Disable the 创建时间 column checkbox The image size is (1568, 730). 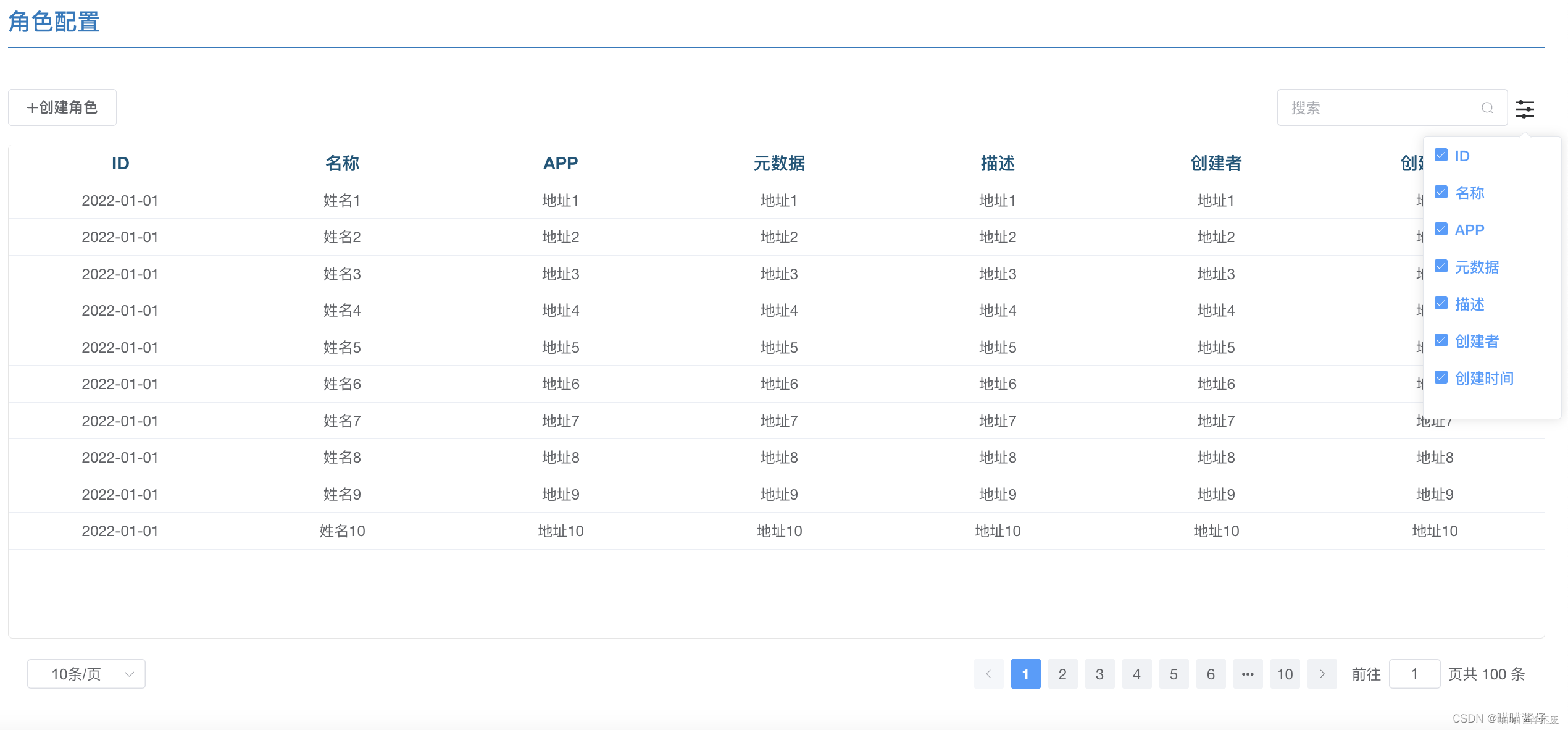point(1441,377)
